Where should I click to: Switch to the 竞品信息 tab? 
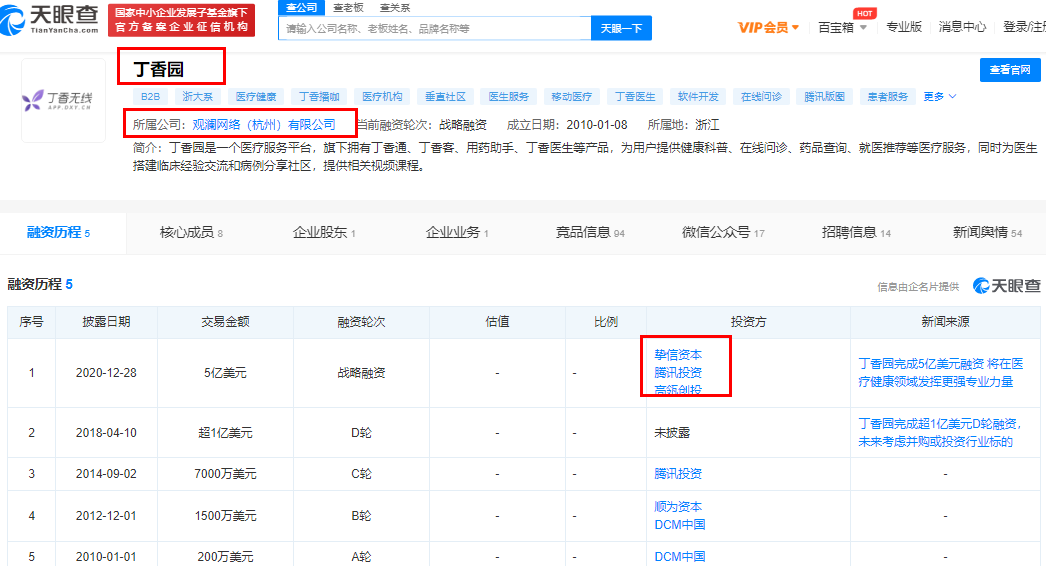pyautogui.click(x=590, y=232)
